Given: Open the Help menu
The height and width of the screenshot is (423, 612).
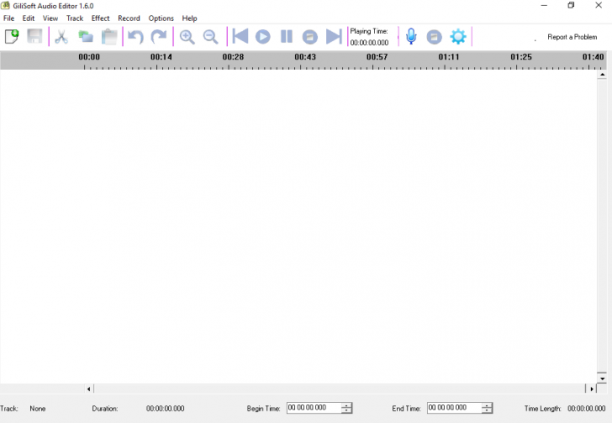Looking at the screenshot, I should tap(189, 18).
